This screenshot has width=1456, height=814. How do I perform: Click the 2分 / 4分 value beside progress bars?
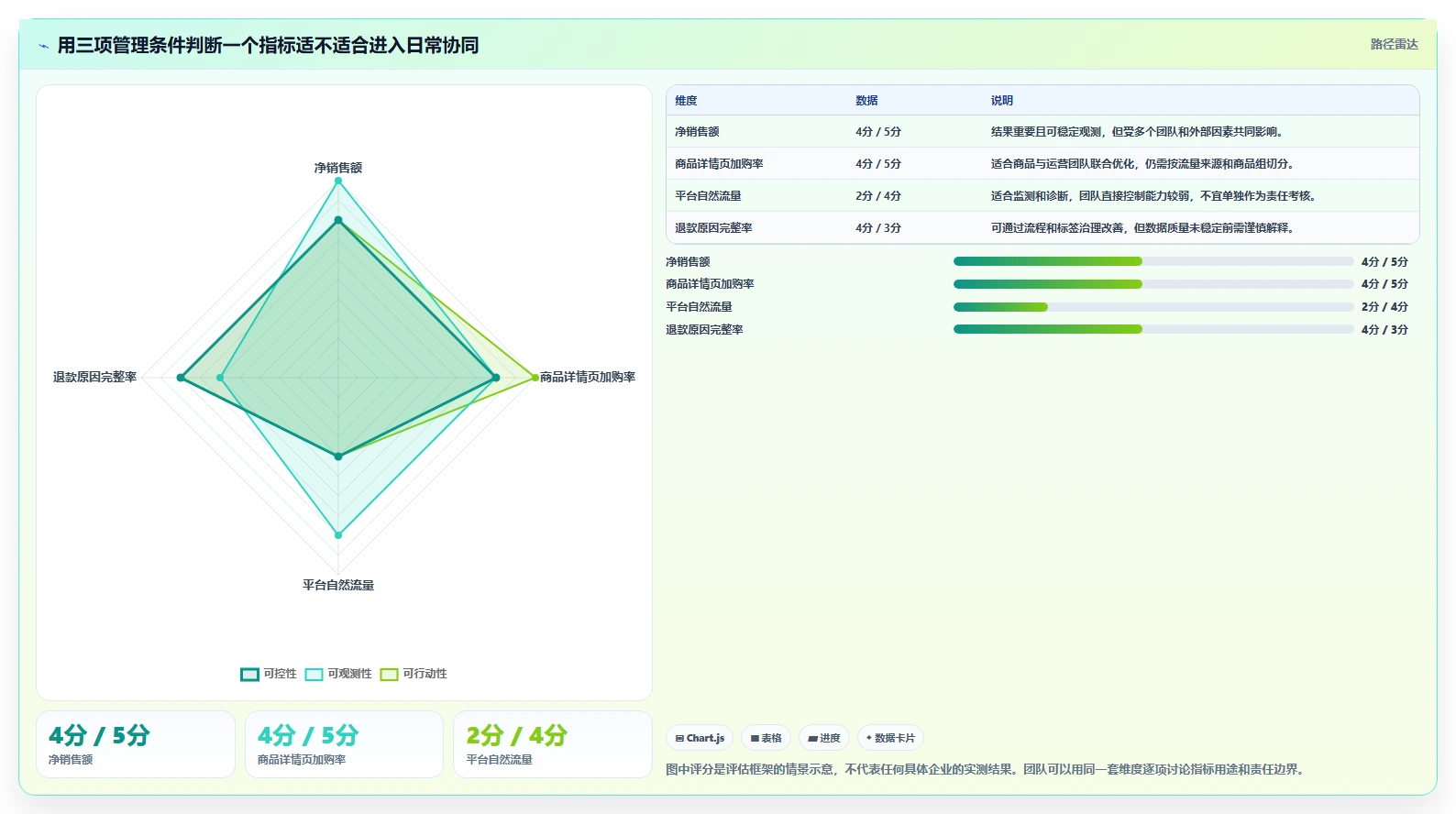1384,307
